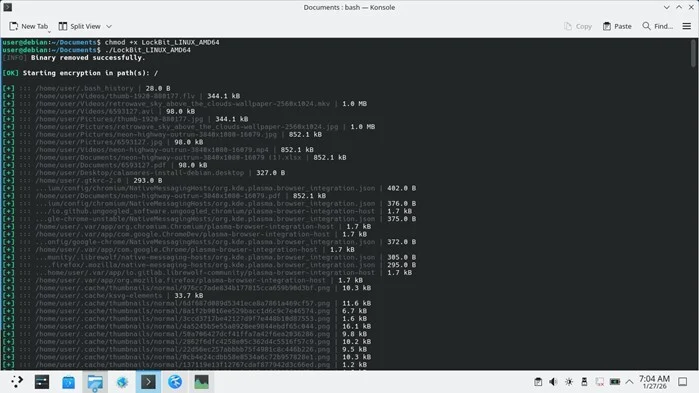Click the Split View button
Image resolution: width=699 pixels, height=393 pixels.
click(80, 26)
